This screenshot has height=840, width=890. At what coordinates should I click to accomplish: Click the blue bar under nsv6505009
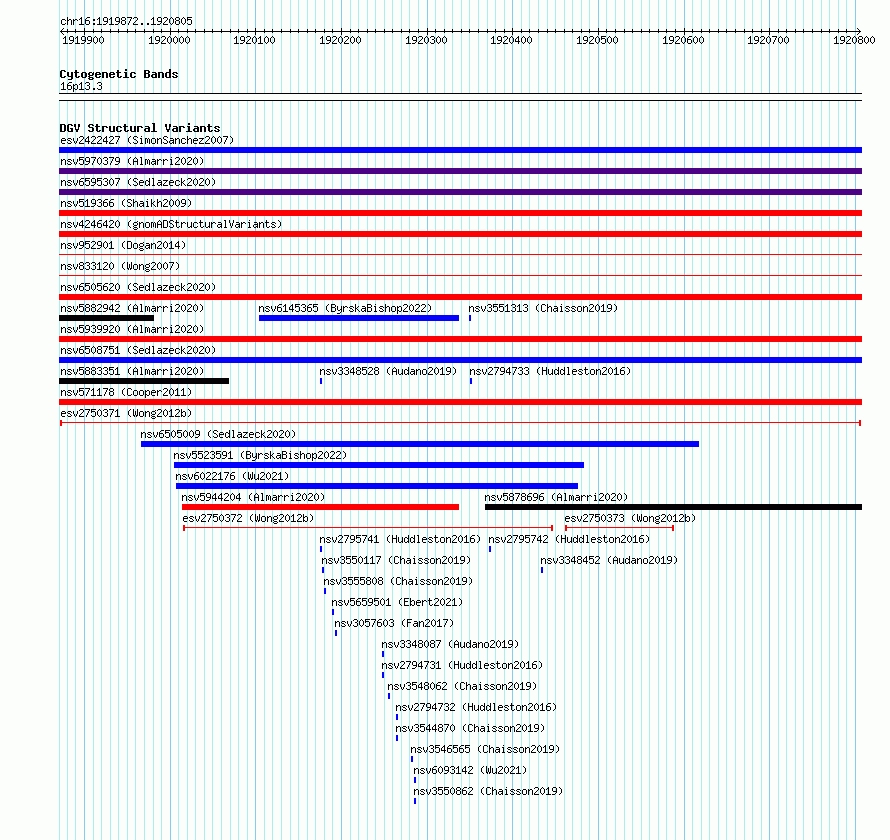[x=420, y=444]
